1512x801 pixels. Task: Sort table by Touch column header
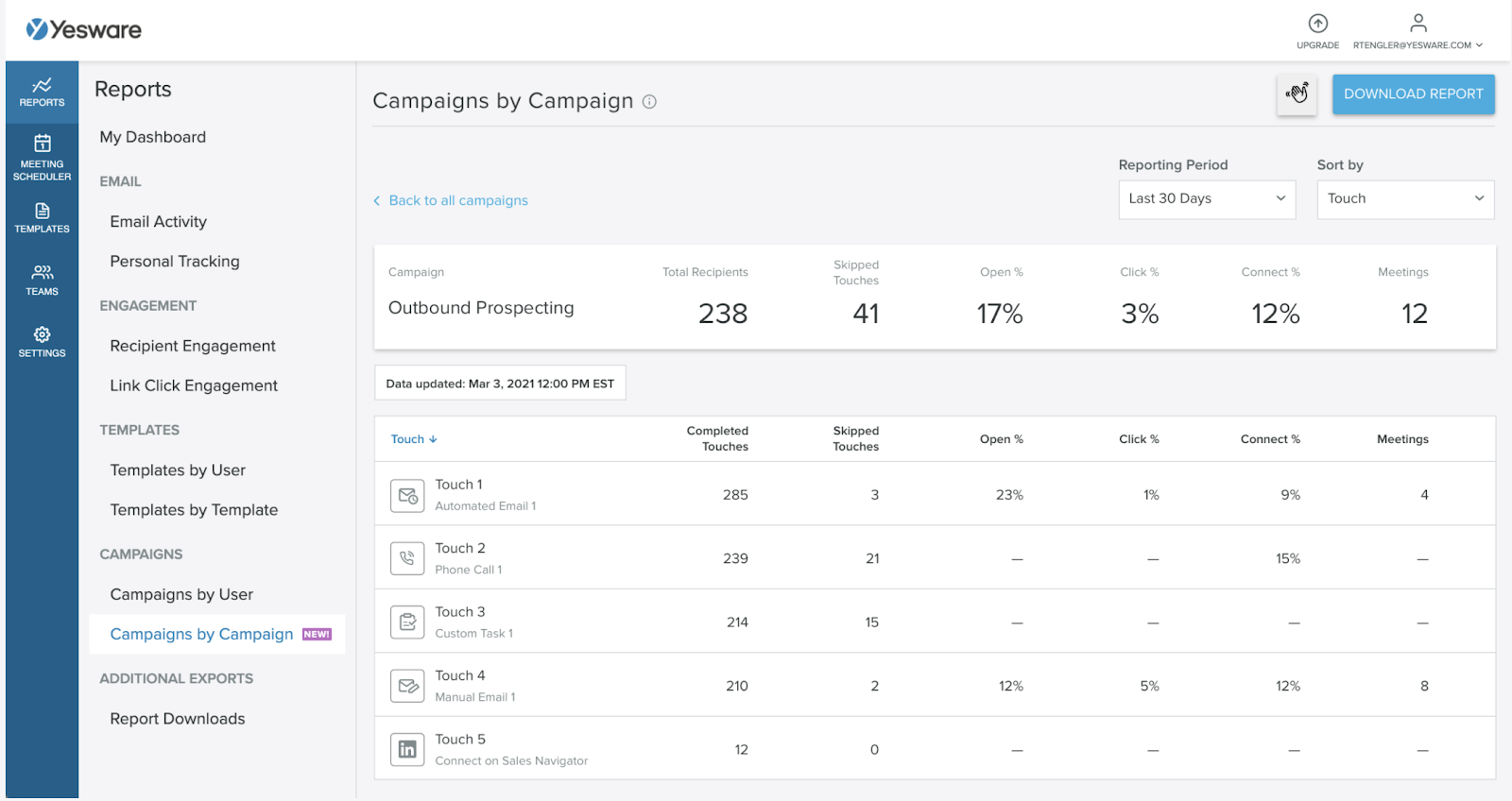413,439
